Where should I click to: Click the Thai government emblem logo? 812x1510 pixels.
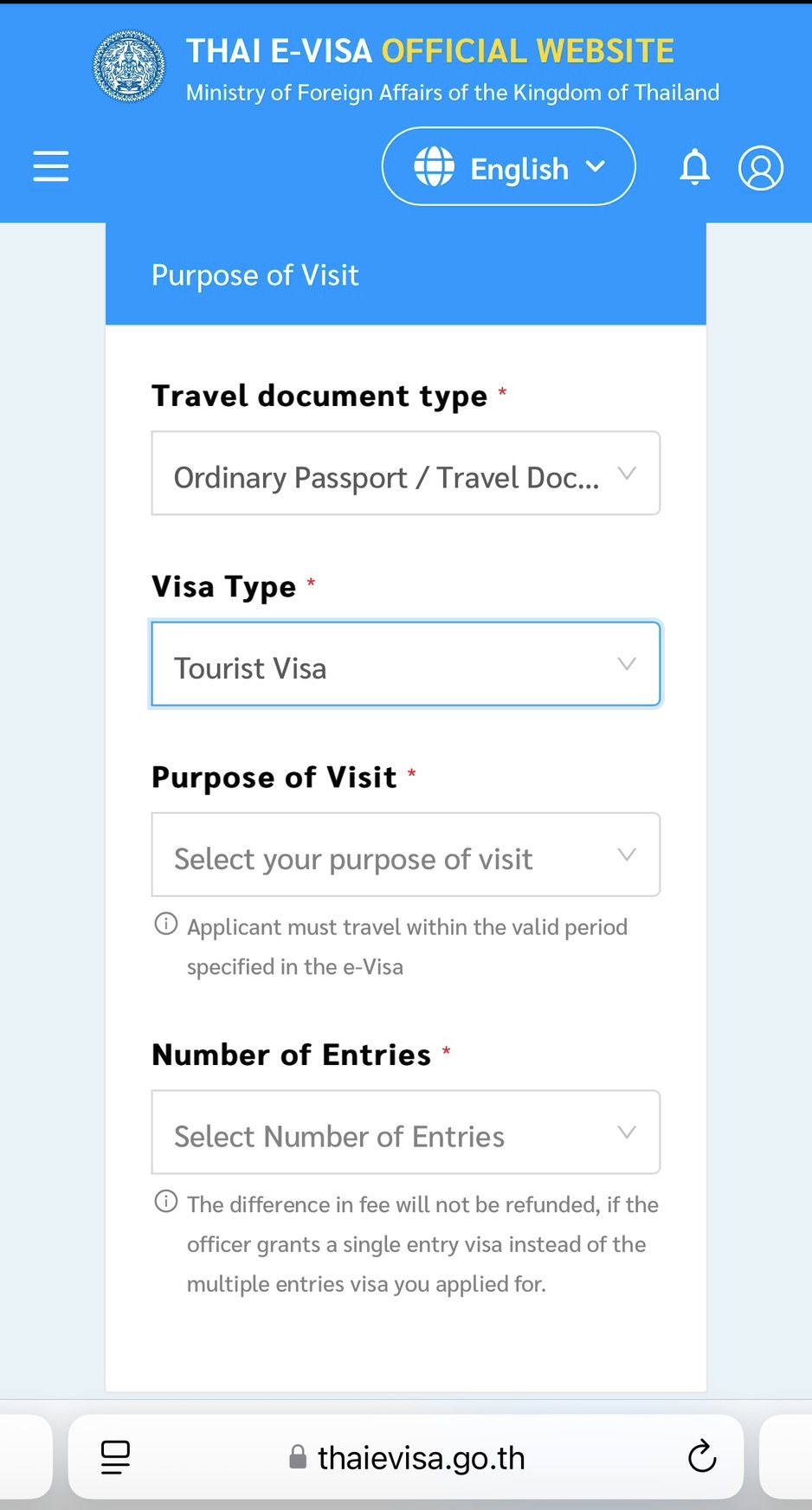pyautogui.click(x=130, y=67)
